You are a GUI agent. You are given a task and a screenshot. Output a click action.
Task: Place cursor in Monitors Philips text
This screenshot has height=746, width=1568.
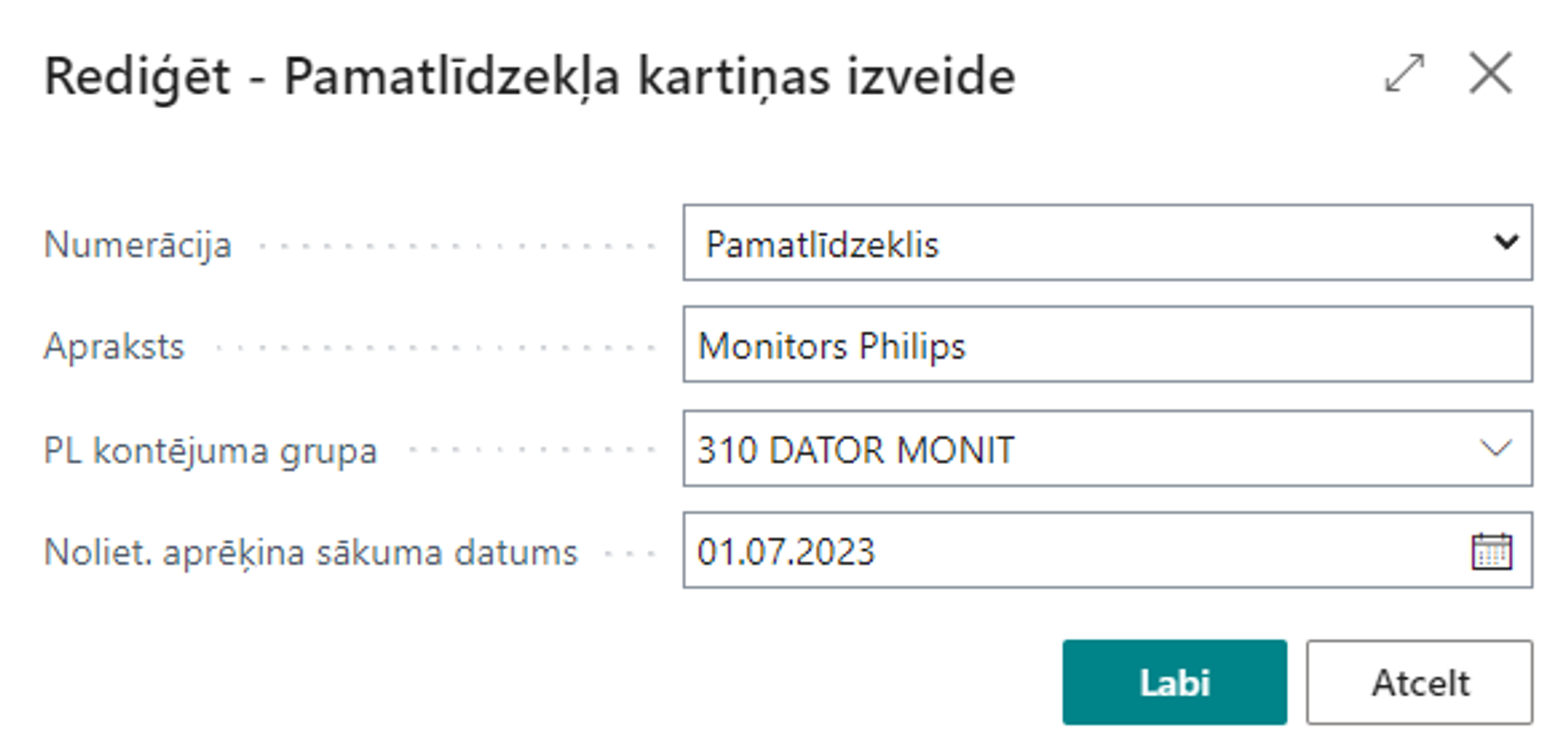[x=831, y=346]
